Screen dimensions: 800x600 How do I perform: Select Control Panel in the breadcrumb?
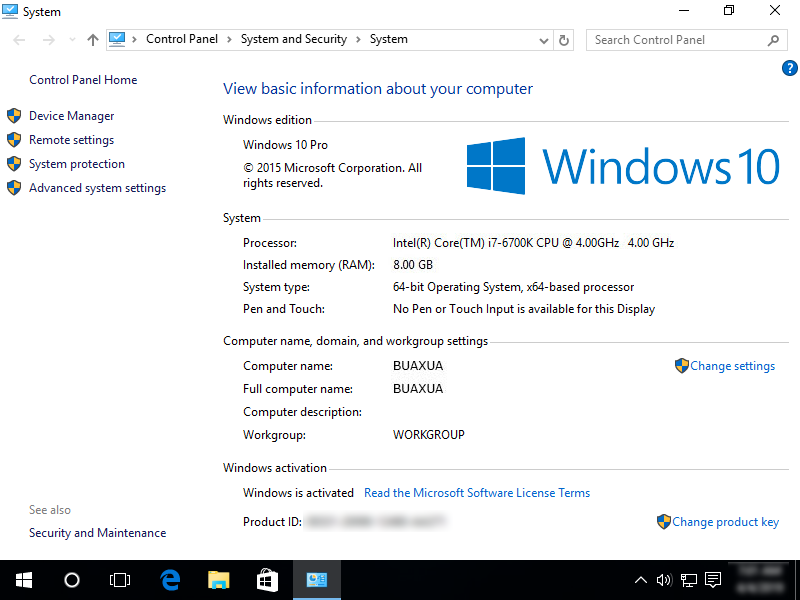pos(182,39)
